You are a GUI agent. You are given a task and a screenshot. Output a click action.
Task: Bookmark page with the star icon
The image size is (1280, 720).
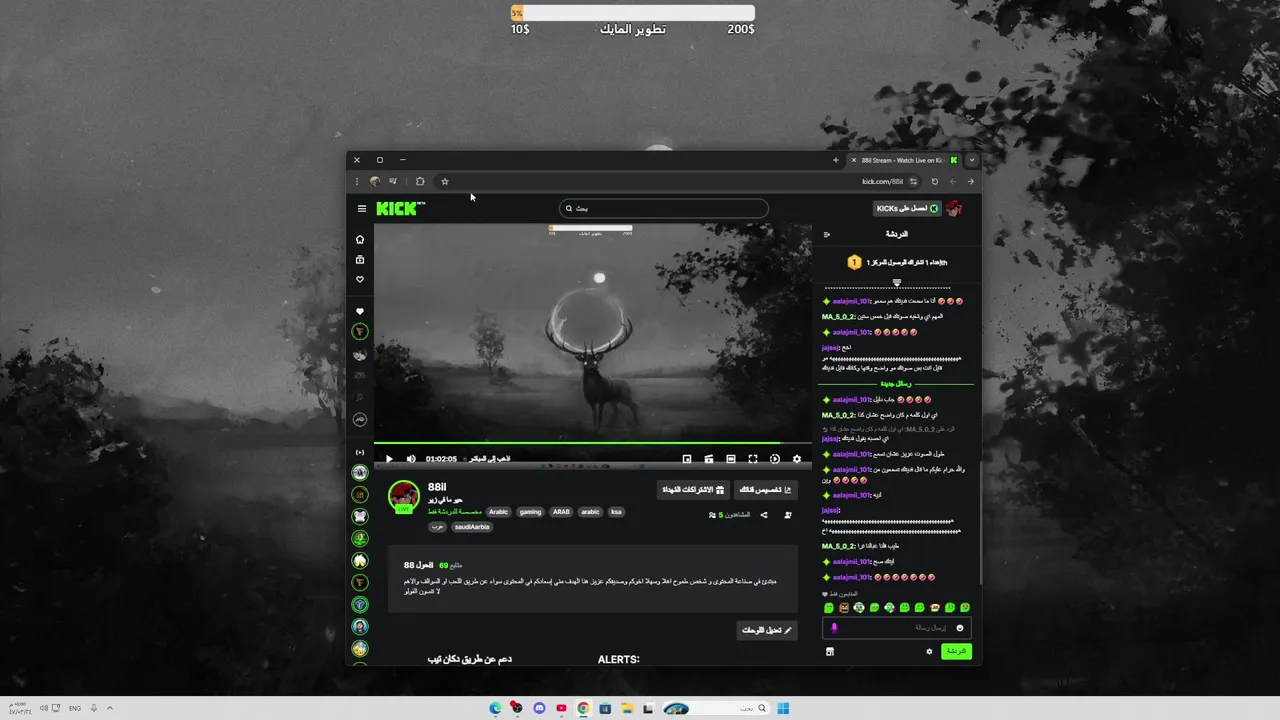pos(445,182)
